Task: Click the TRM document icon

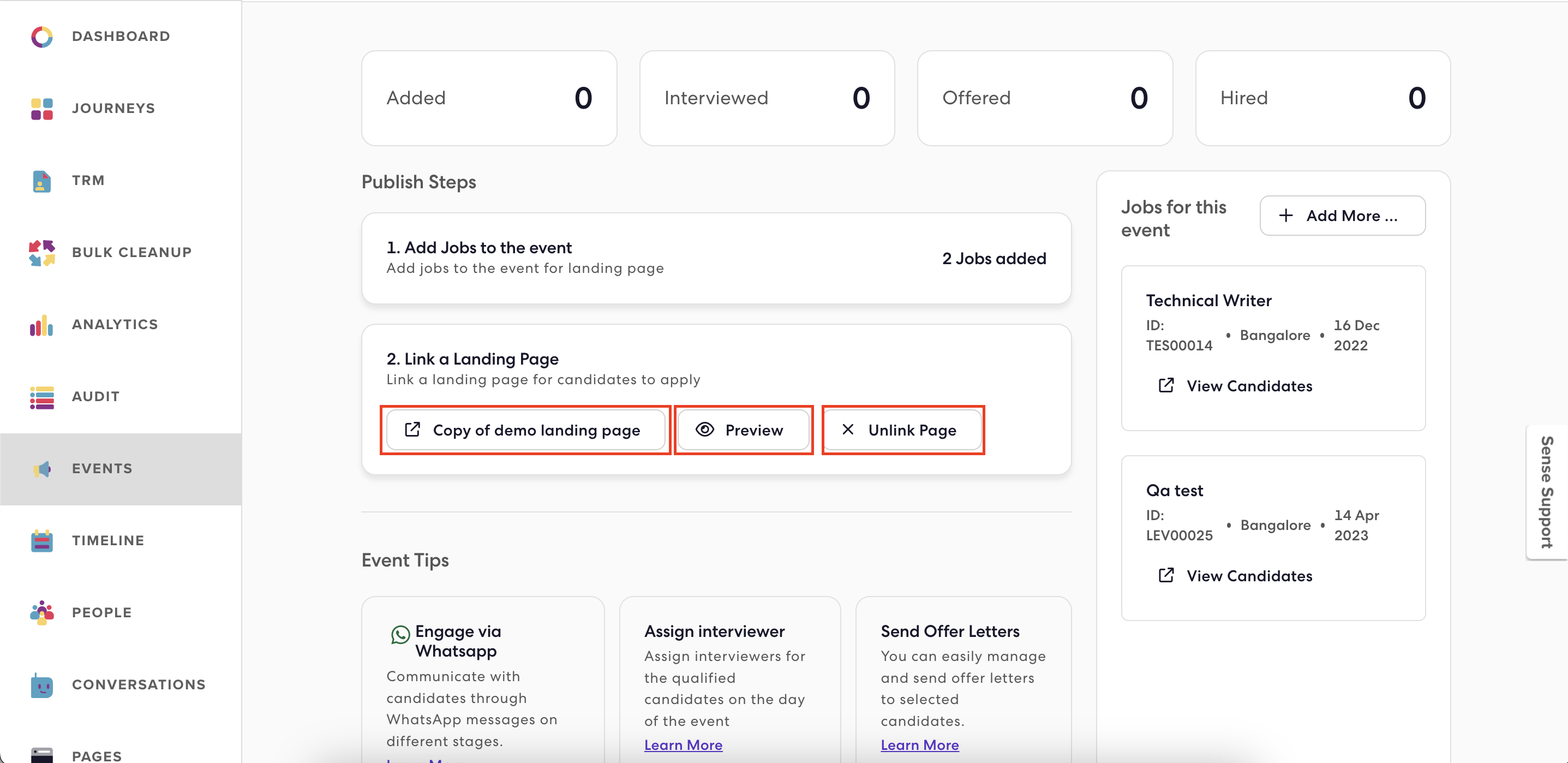Action: [41, 181]
